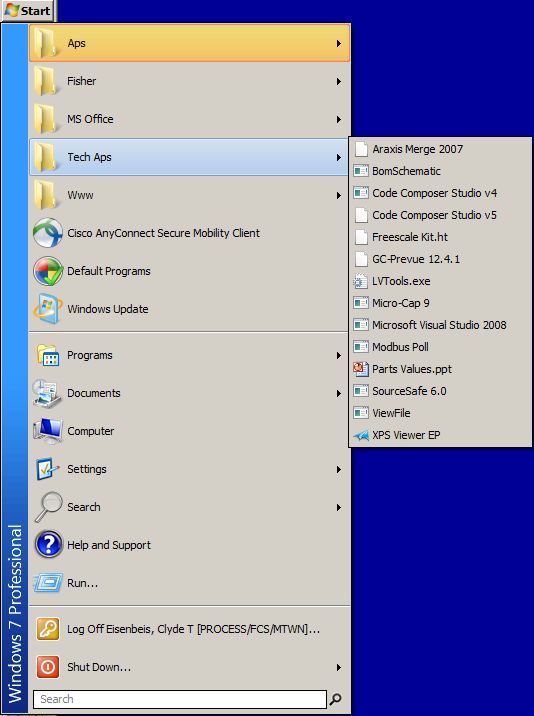This screenshot has height=716, width=534.
Task: Launch Windows Update via its icon
Action: click(x=48, y=309)
